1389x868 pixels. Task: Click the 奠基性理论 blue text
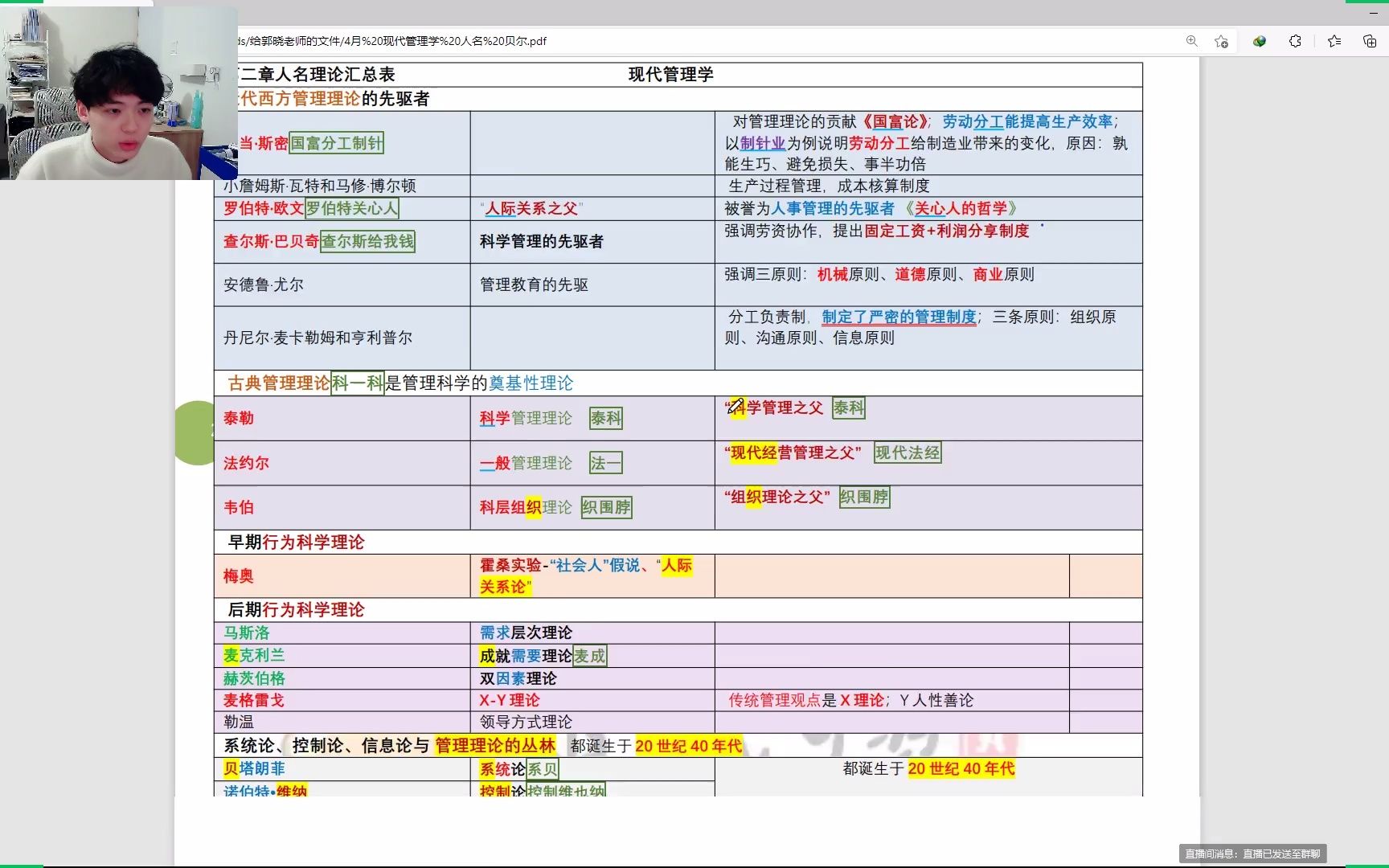point(531,383)
